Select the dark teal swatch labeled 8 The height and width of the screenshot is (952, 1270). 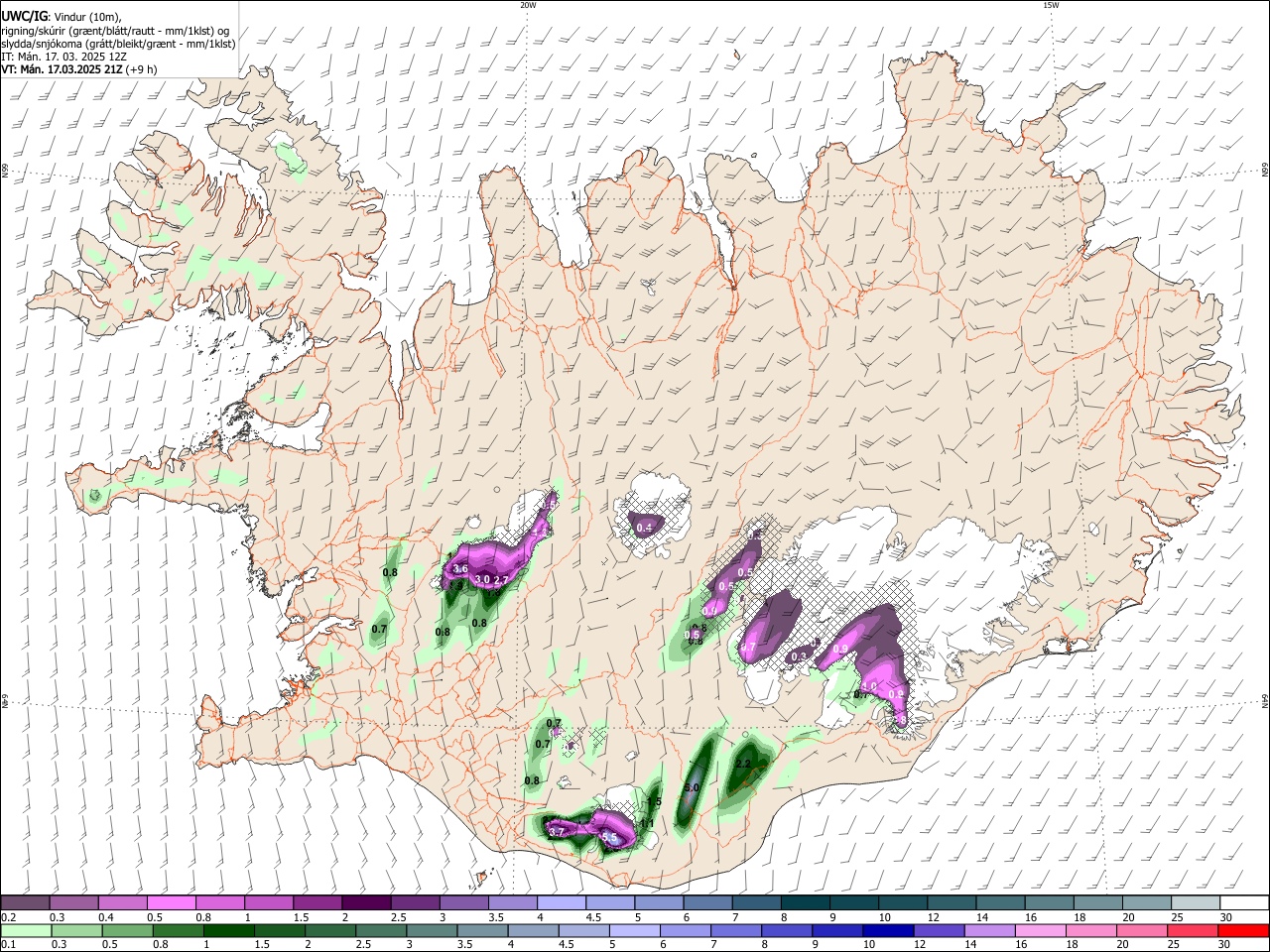806,902
